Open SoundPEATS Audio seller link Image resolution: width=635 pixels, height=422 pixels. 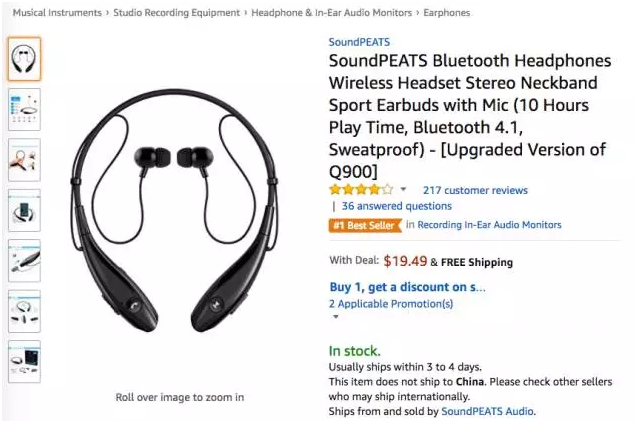487,411
